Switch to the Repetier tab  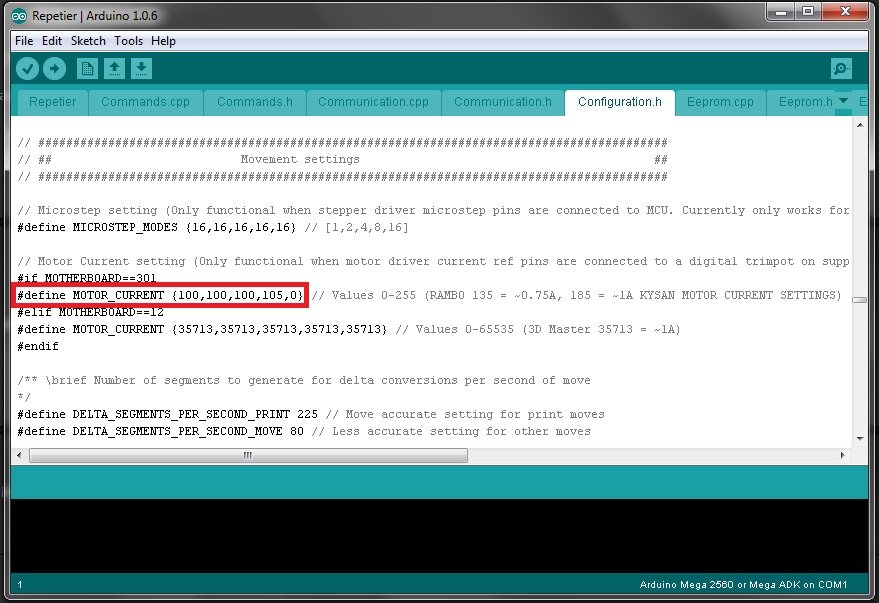click(52, 102)
